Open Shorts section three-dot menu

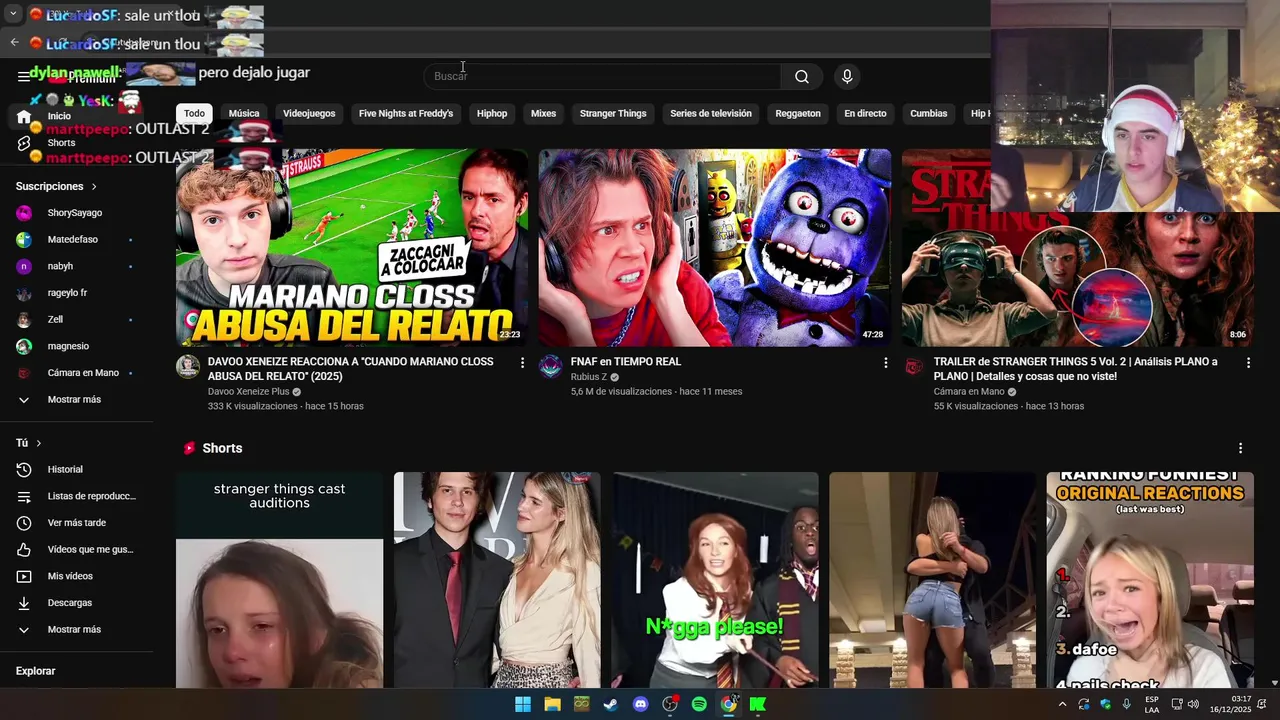(1240, 448)
